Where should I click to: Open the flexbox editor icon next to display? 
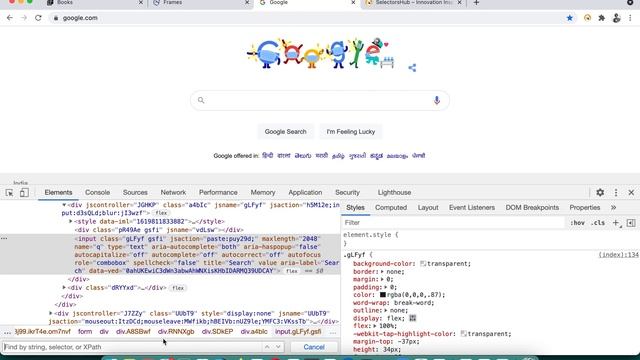click(413, 318)
